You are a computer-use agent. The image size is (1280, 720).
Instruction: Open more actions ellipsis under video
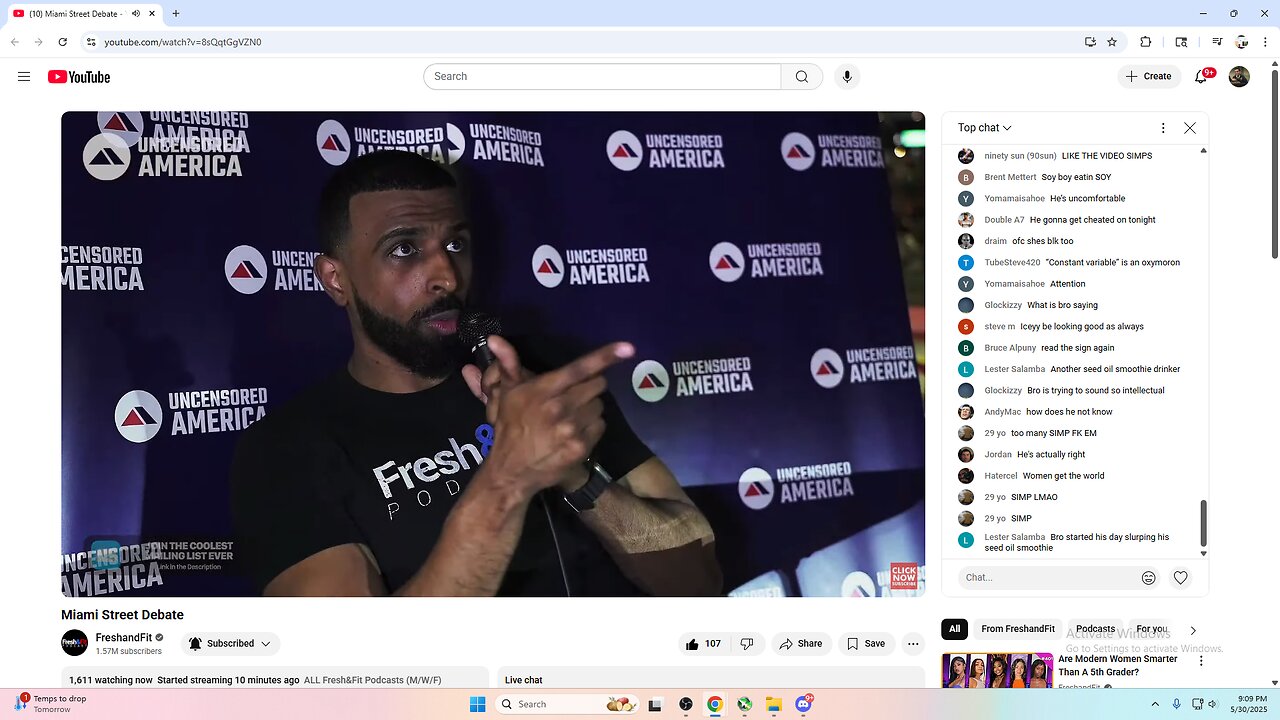click(x=913, y=644)
